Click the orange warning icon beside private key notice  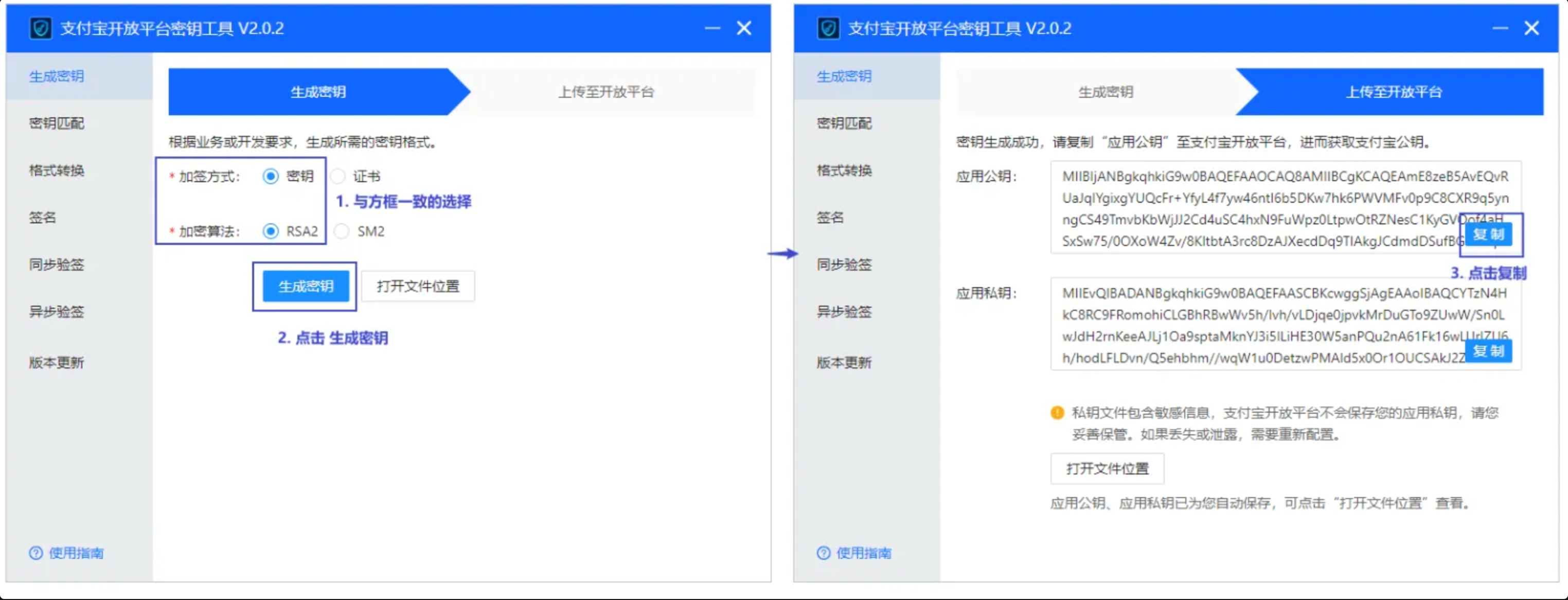pyautogui.click(x=1057, y=412)
